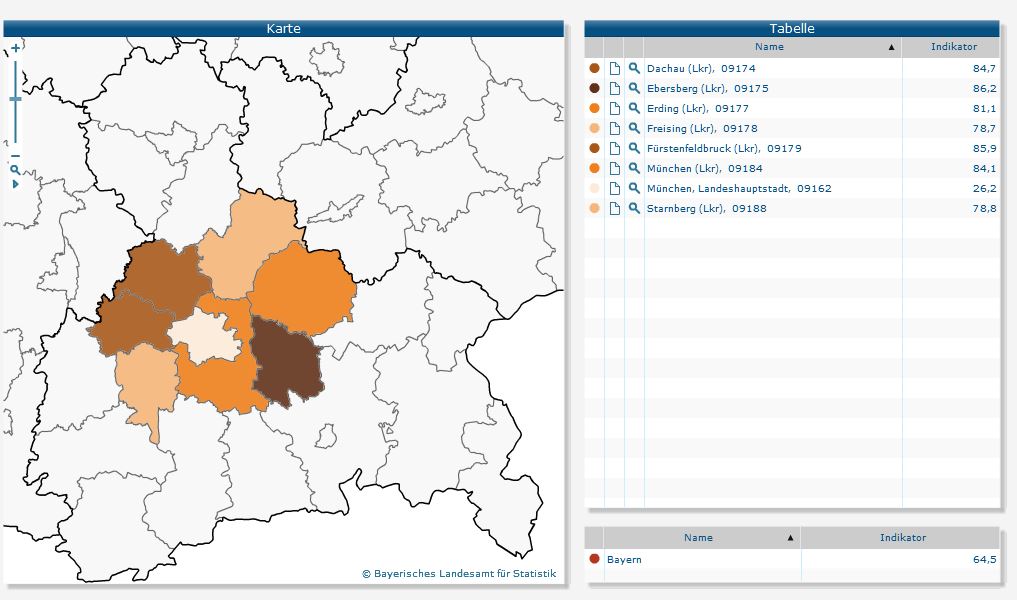Viewport: 1017px width, 600px height.
Task: Click the Bayern entry in the lower table
Action: point(624,559)
